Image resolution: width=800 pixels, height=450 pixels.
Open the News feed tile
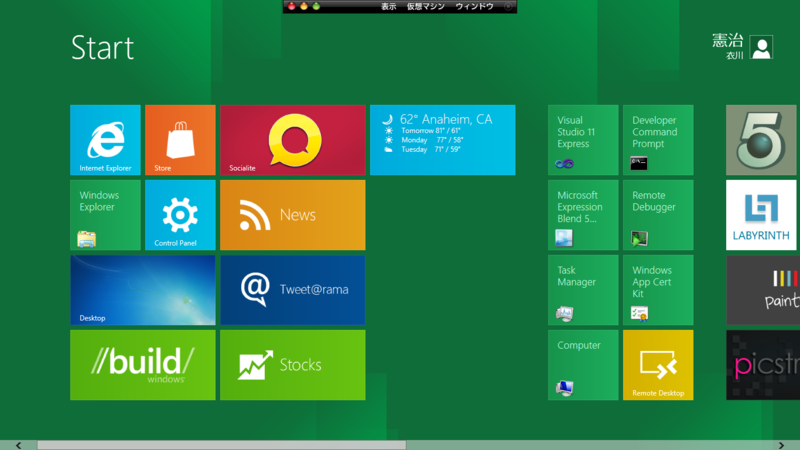coord(293,215)
